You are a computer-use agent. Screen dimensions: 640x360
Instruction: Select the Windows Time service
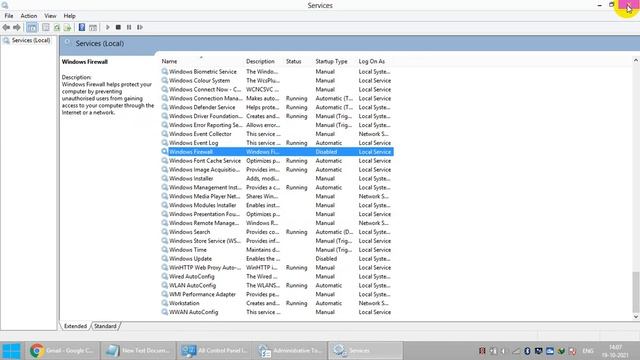277,250
